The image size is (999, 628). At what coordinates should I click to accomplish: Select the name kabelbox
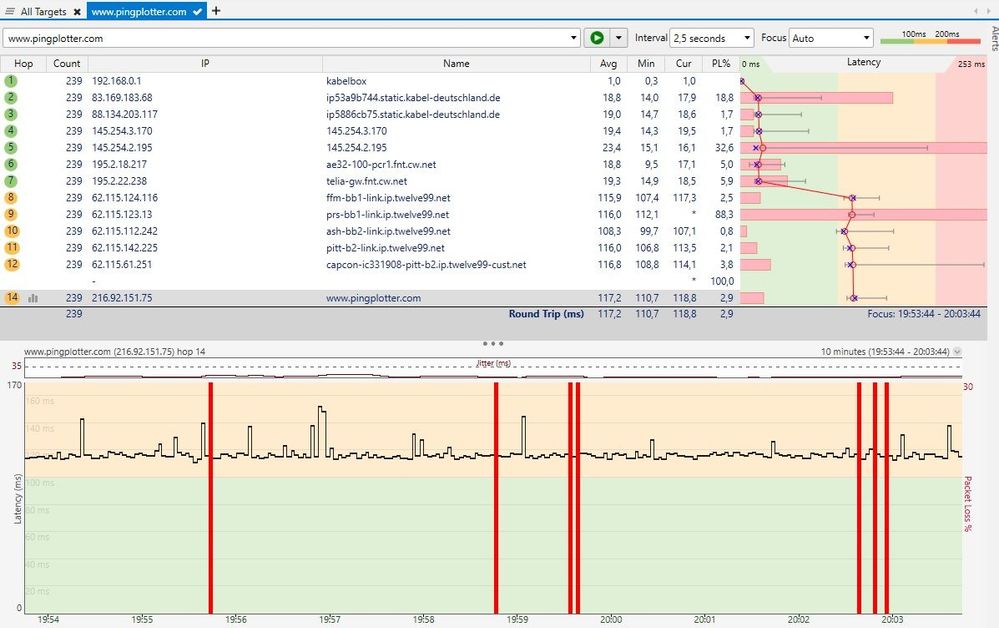[346, 81]
